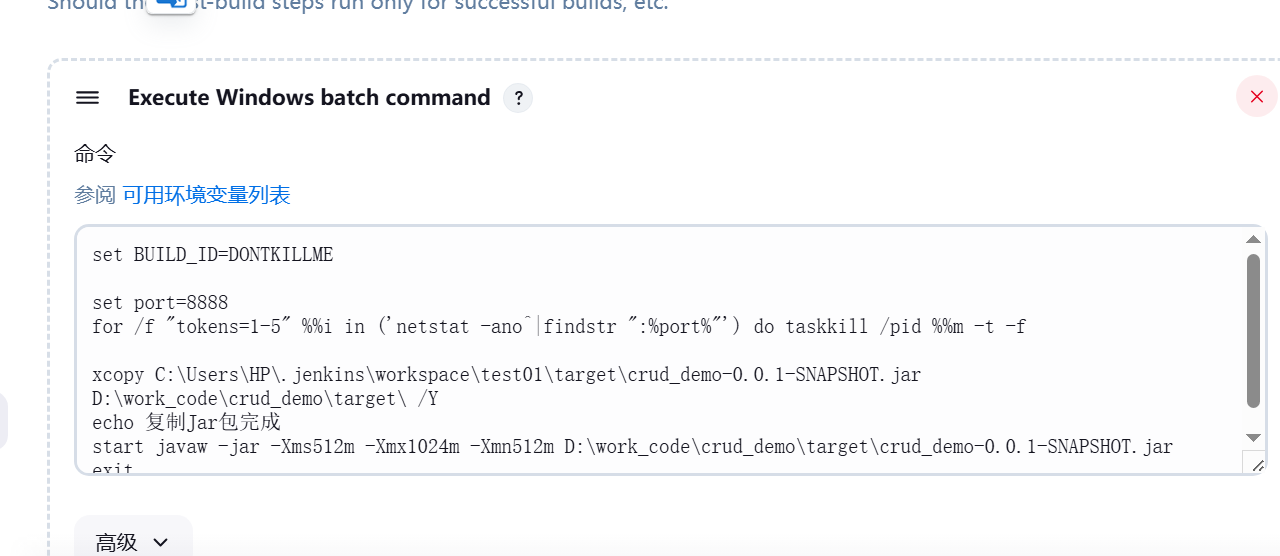Click the Execute Windows batch command heading
The height and width of the screenshot is (556, 1280).
(x=309, y=98)
